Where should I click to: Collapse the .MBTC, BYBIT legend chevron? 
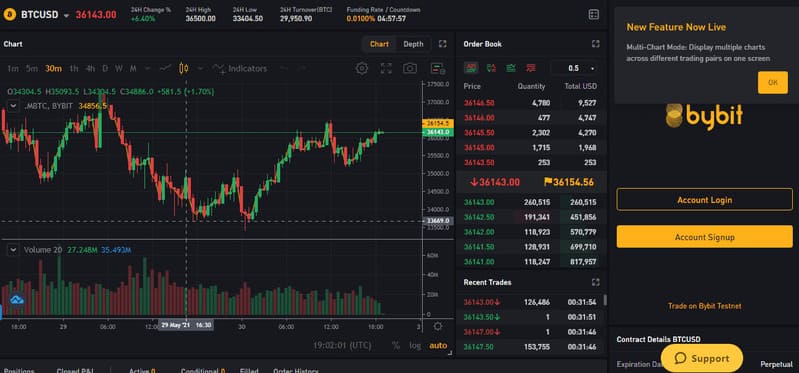(x=13, y=106)
